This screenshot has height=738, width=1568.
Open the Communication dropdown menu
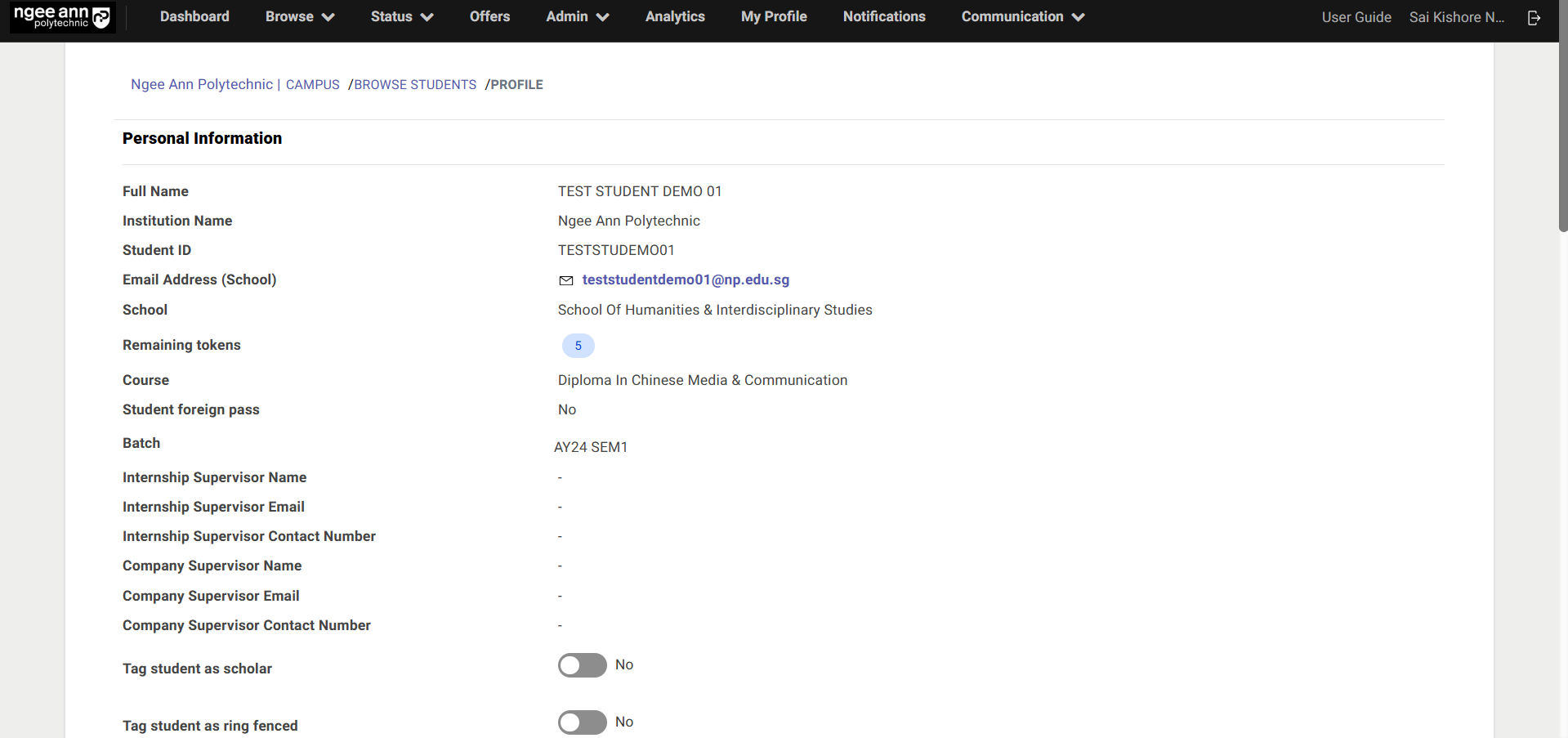click(x=1022, y=16)
